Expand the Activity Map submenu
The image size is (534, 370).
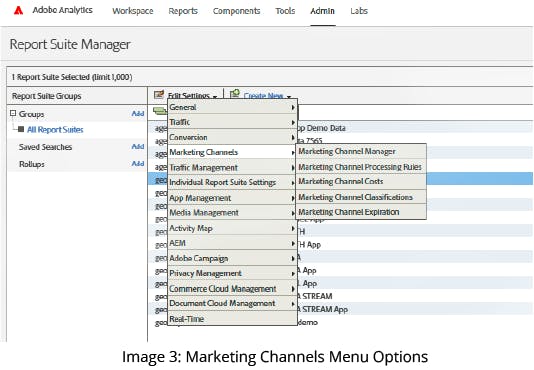click(x=232, y=228)
